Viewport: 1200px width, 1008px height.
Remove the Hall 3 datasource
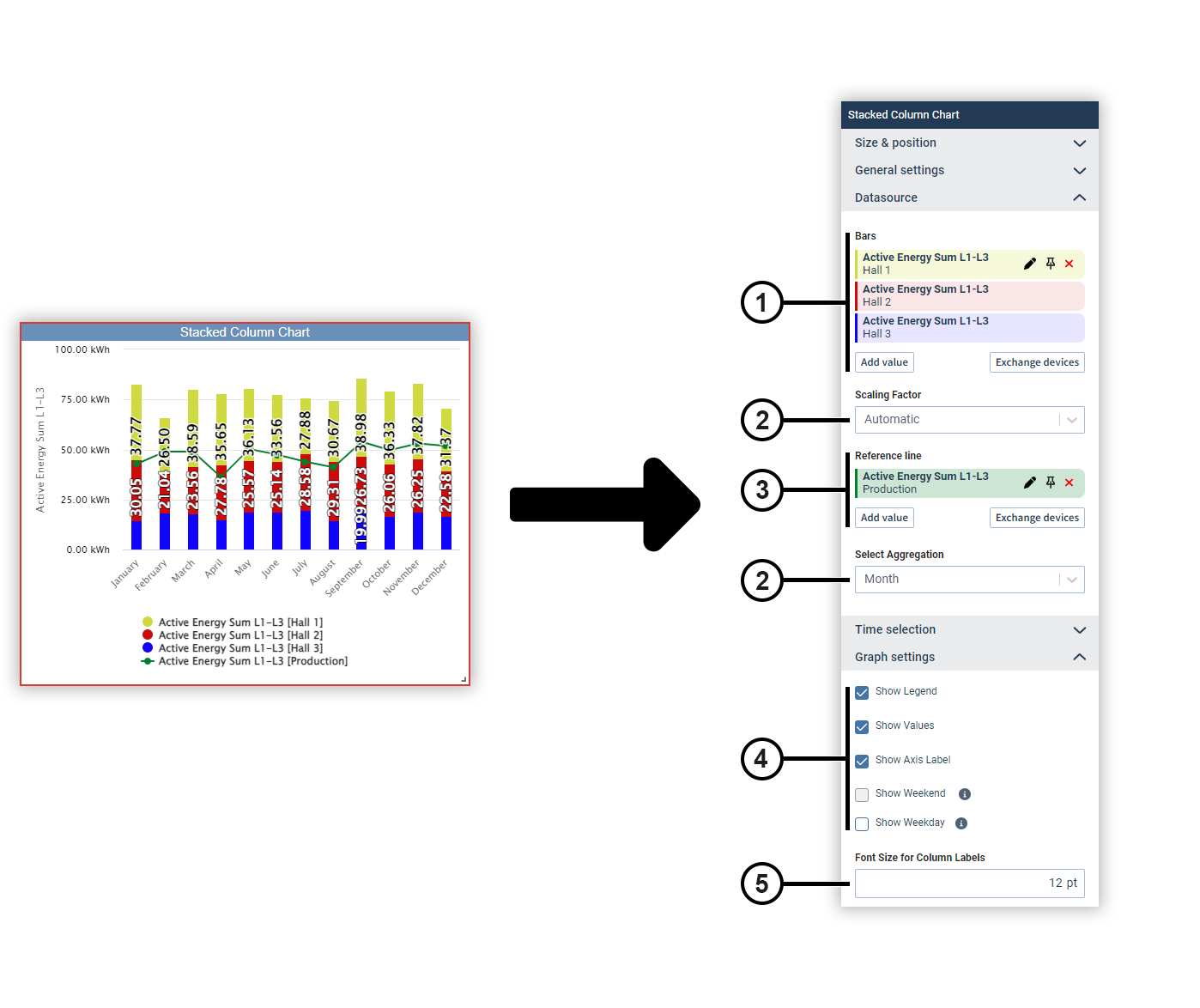(x=1069, y=328)
